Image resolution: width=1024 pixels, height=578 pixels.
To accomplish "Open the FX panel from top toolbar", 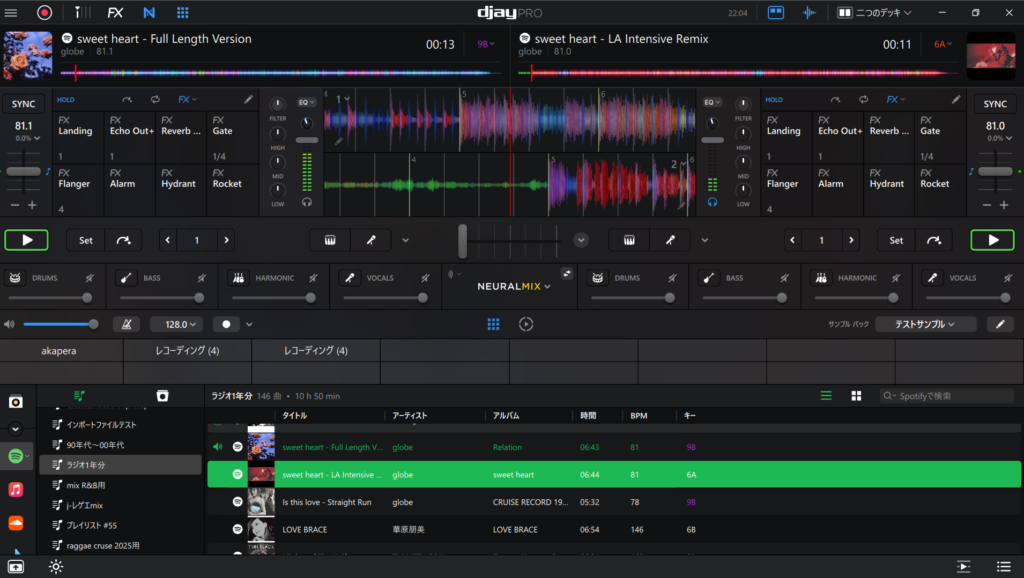I will pyautogui.click(x=115, y=13).
